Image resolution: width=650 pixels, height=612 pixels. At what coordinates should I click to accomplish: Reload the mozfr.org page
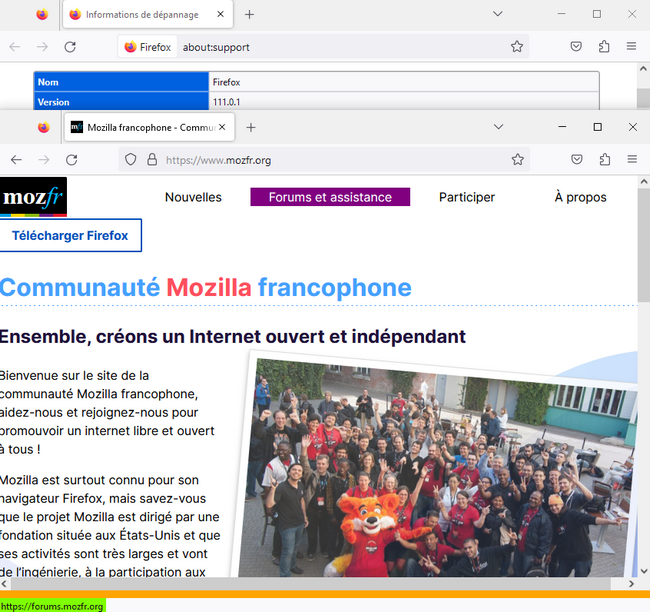click(x=72, y=160)
